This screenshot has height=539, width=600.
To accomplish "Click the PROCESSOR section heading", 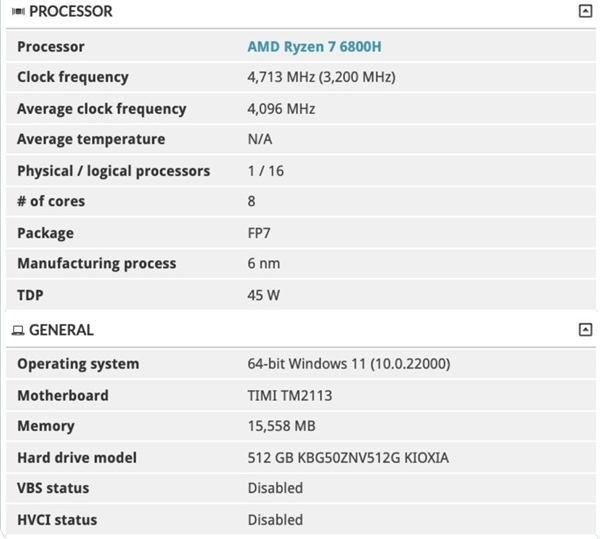I will [70, 12].
